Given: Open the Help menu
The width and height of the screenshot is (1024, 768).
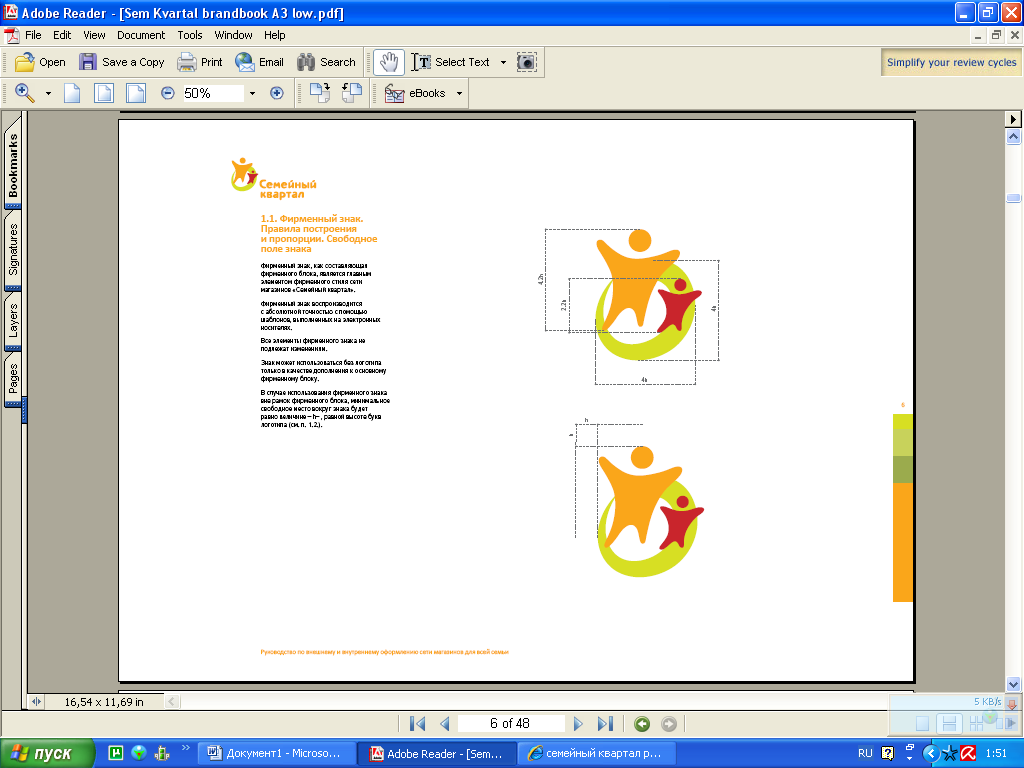Looking at the screenshot, I should point(274,35).
